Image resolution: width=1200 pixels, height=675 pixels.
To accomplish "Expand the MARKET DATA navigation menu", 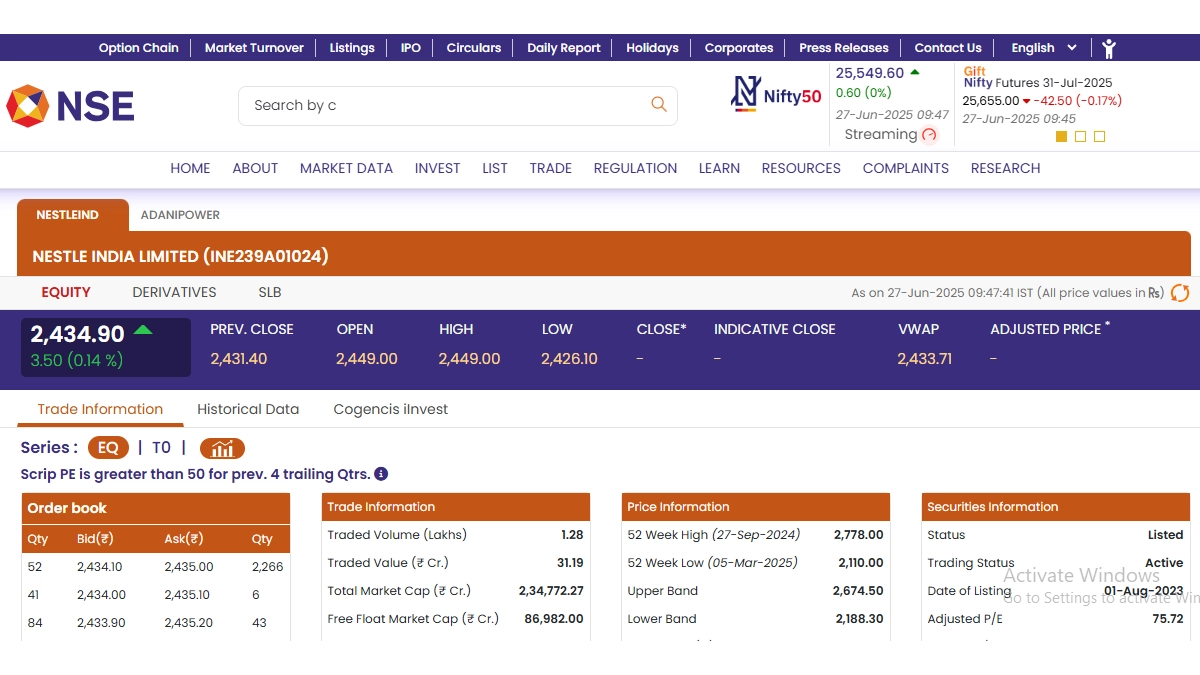I will click(x=346, y=168).
